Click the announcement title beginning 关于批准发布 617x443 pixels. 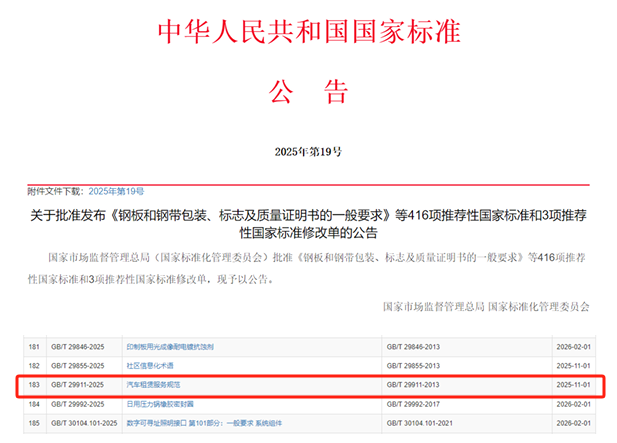[x=308, y=224]
